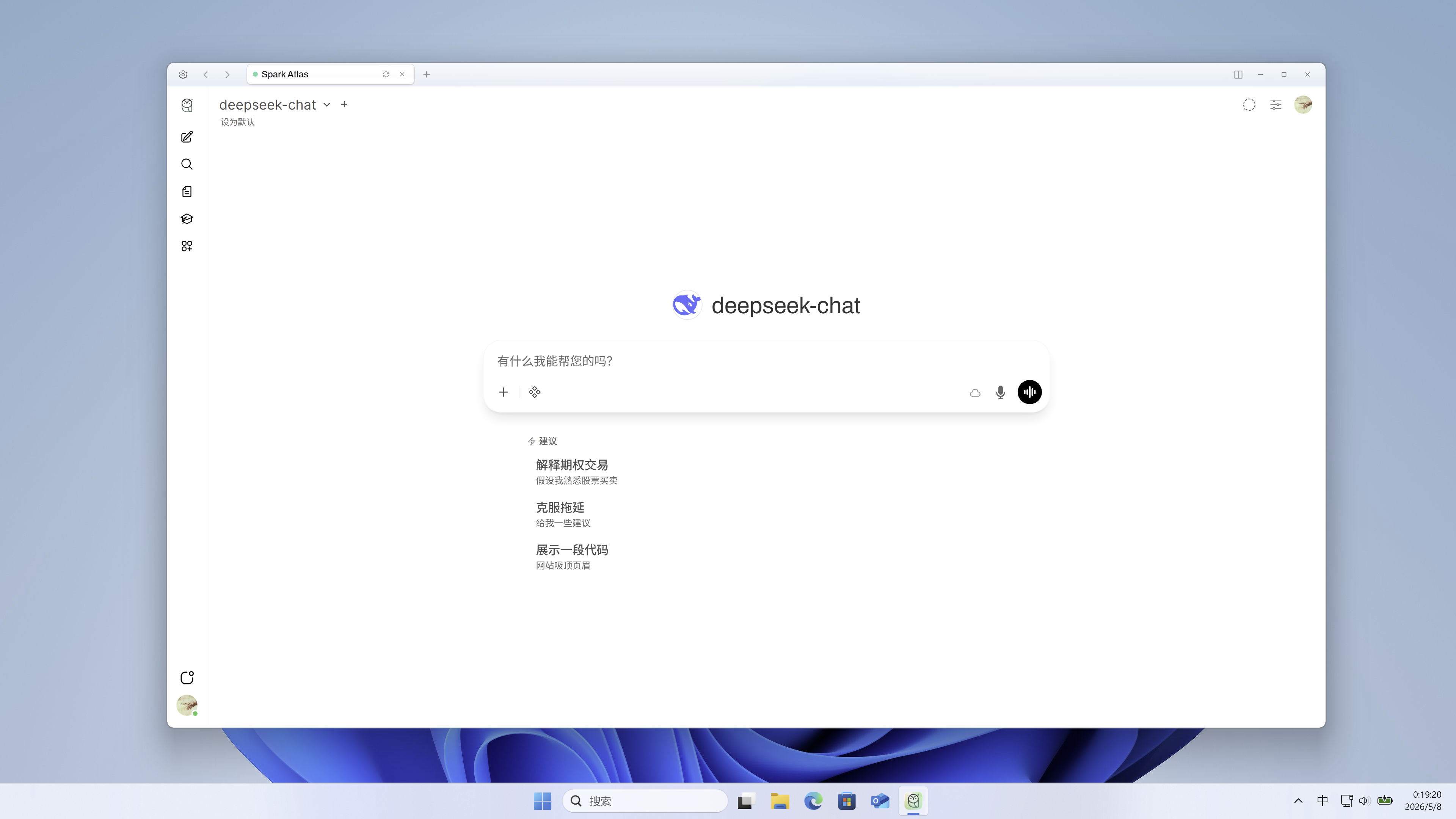This screenshot has height=819, width=1456.
Task: Start dictation with microphone icon
Action: pyautogui.click(x=1001, y=392)
